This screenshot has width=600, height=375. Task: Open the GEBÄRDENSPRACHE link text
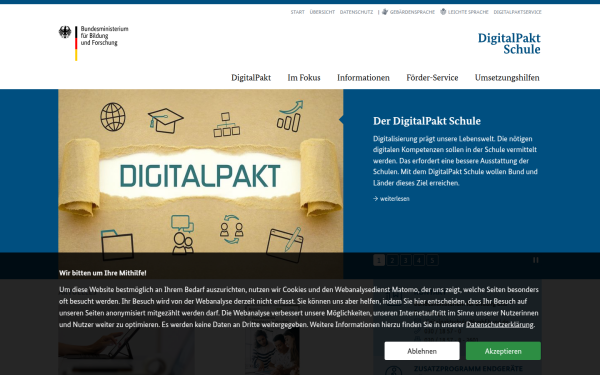[412, 12]
